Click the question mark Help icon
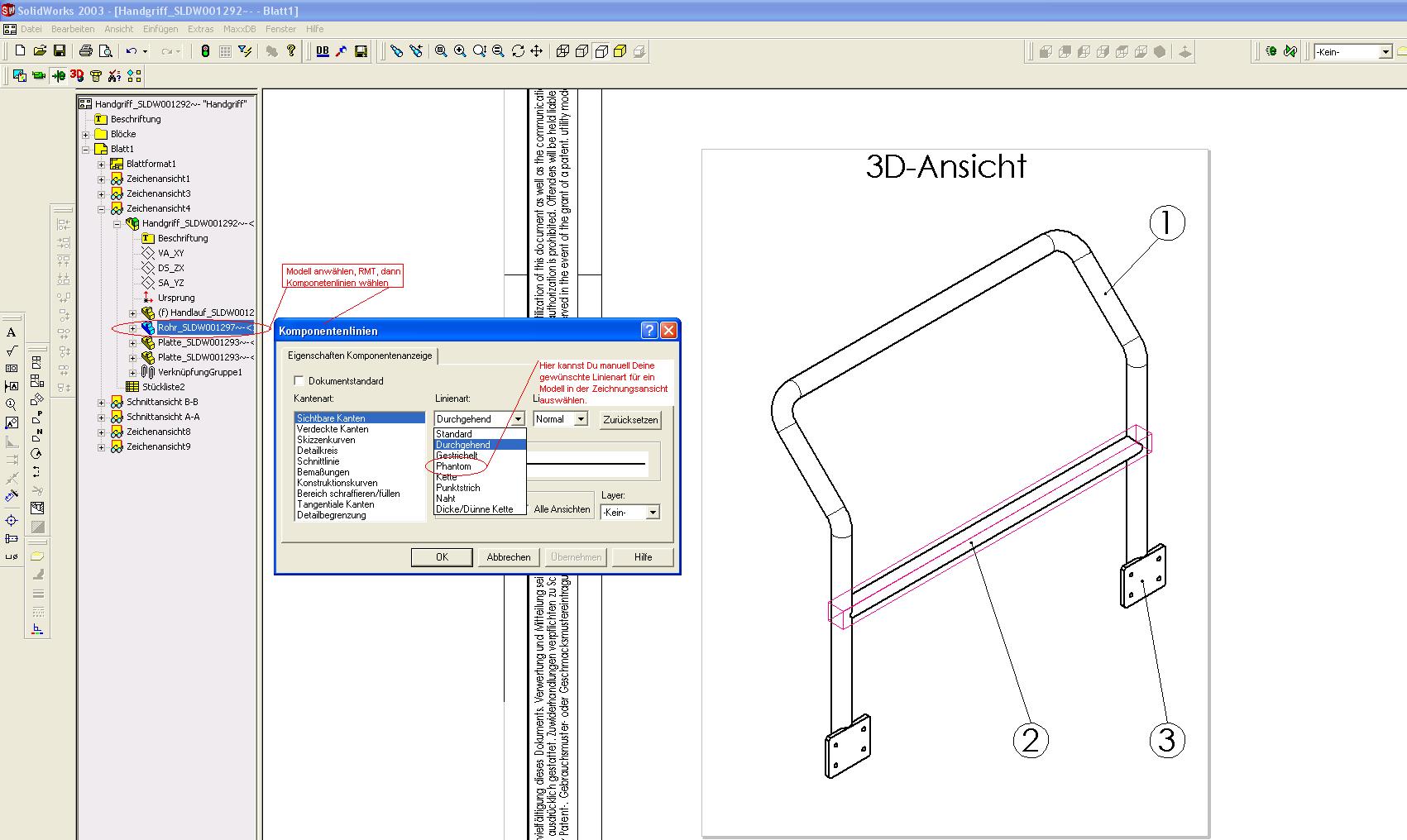This screenshot has width=1407, height=840. 291,51
